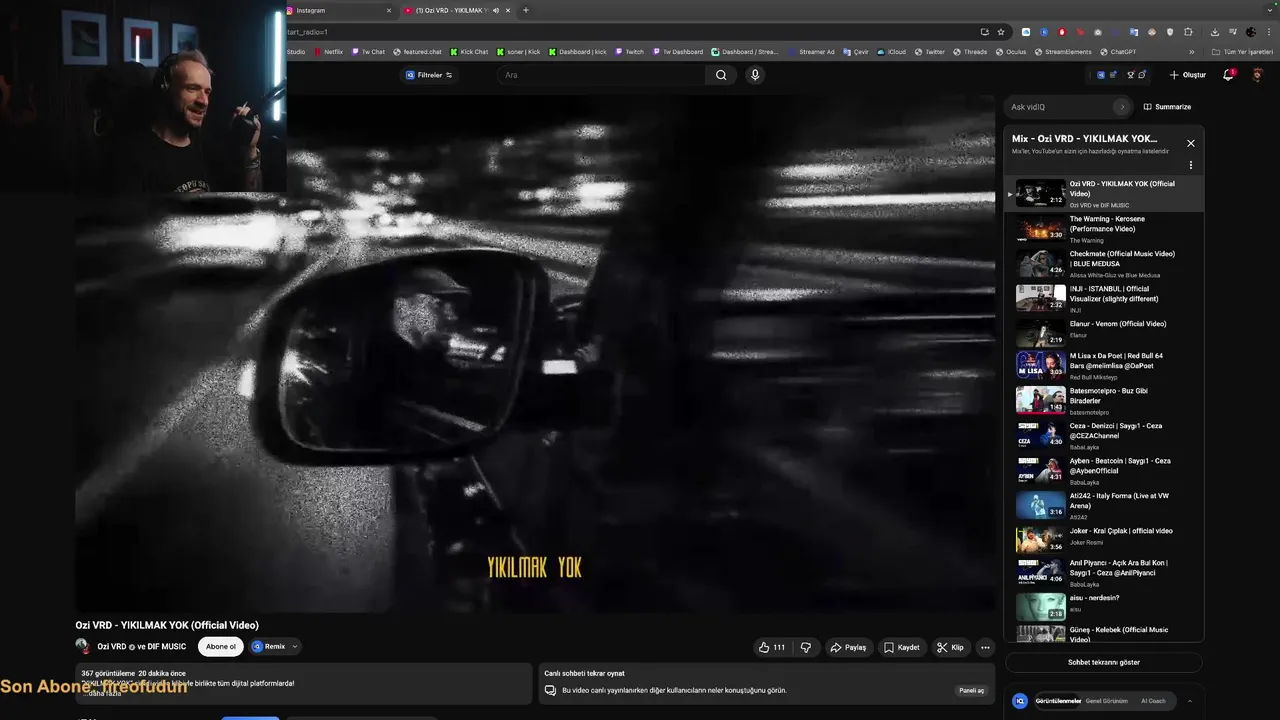Click DIF MUSIC channel name link
1280x720 pixels.
tap(166, 646)
